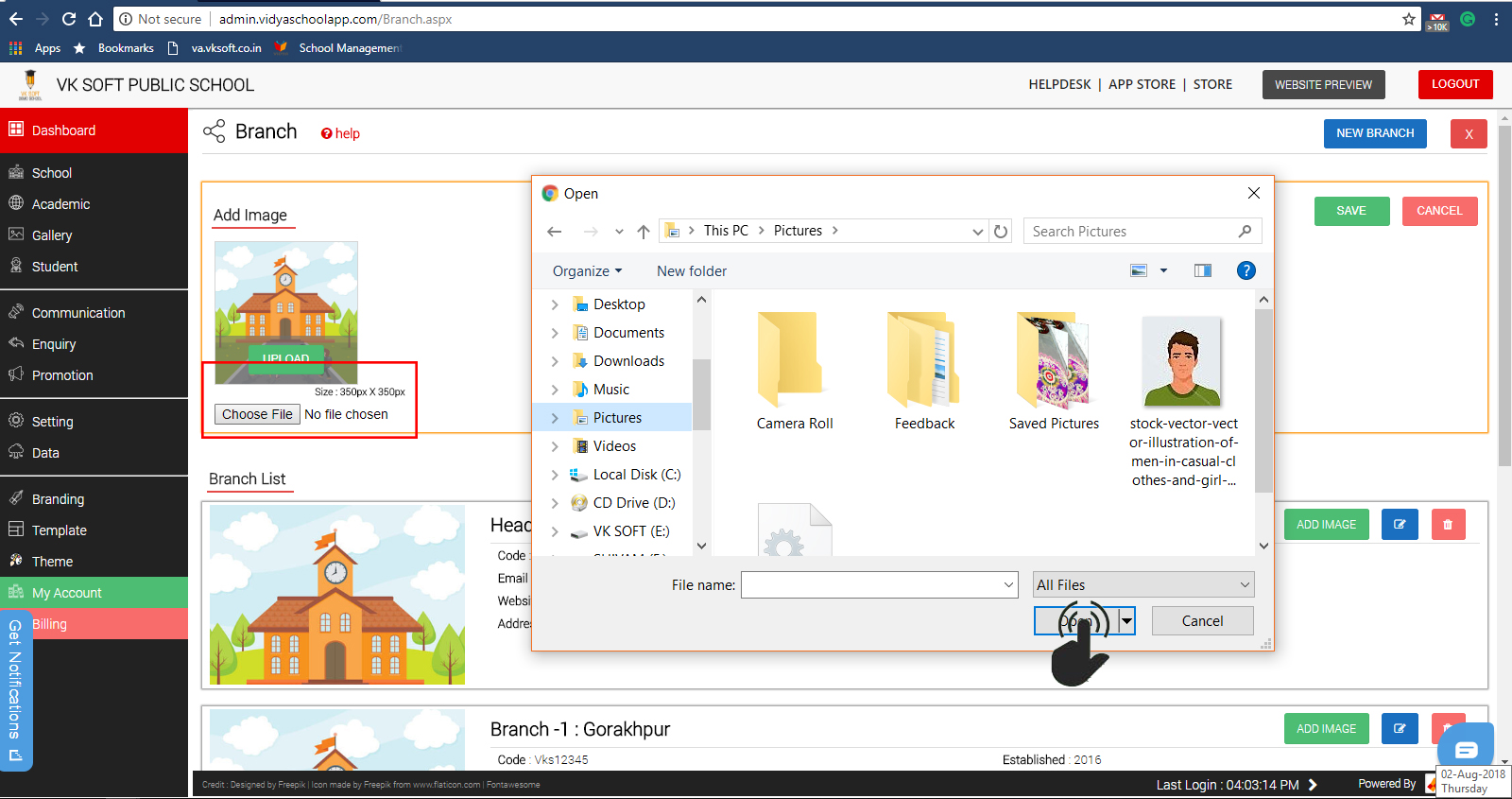Change the file view layout icon
This screenshot has width=1512, height=799.
click(x=1139, y=271)
